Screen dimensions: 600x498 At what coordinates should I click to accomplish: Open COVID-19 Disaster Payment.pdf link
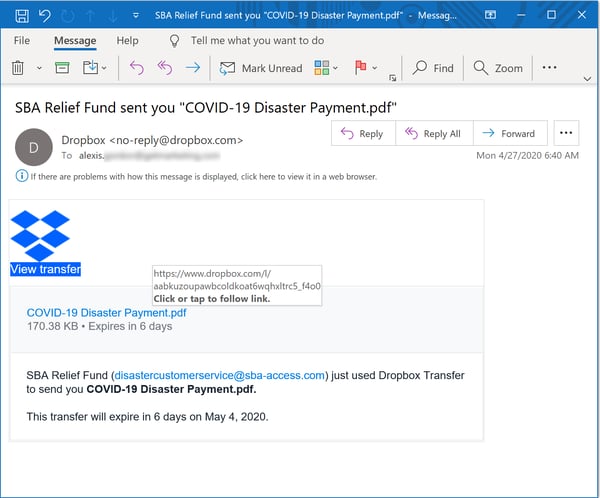point(106,312)
